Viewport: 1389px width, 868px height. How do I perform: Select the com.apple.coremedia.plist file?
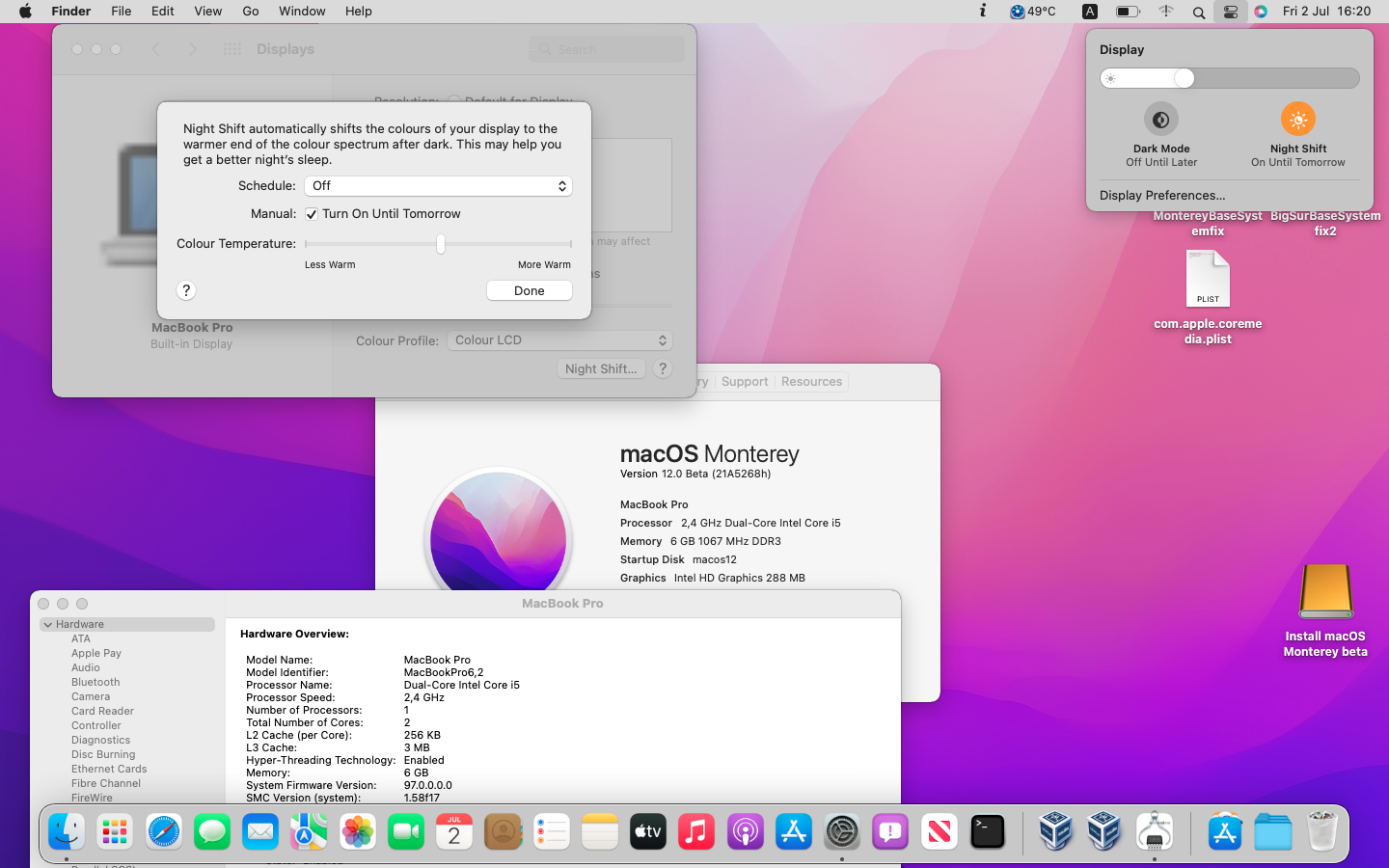[x=1208, y=280]
